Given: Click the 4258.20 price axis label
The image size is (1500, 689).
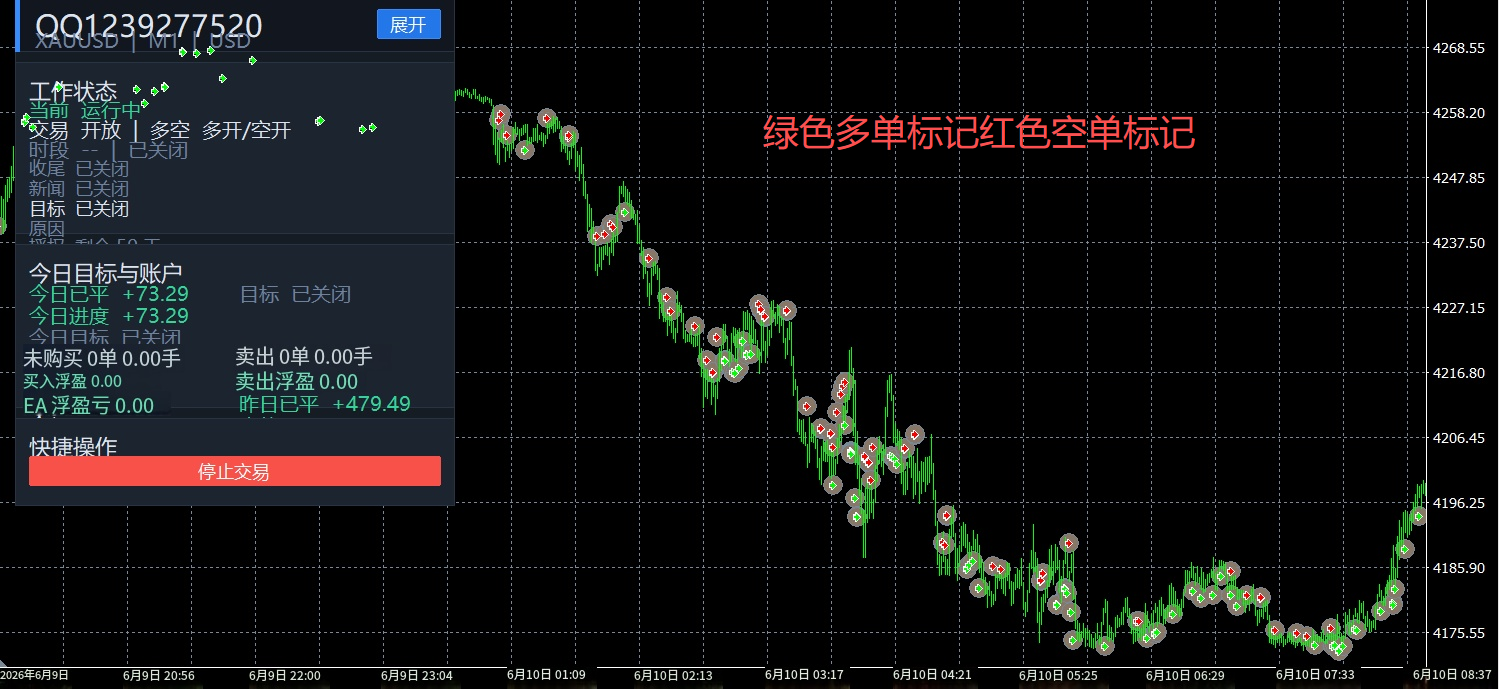Looking at the screenshot, I should 1461,114.
